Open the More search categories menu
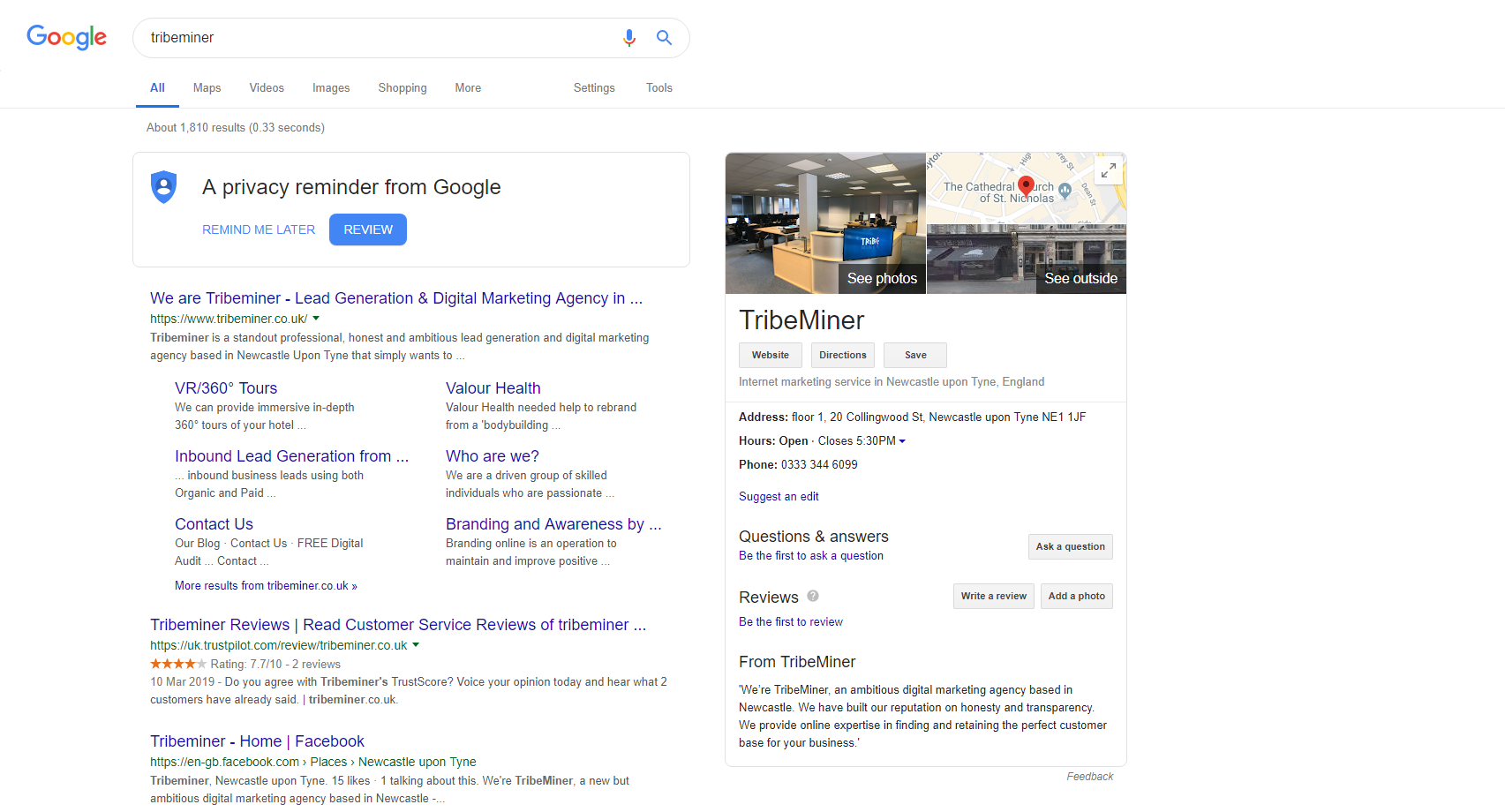The height and width of the screenshot is (812, 1505). tap(468, 88)
